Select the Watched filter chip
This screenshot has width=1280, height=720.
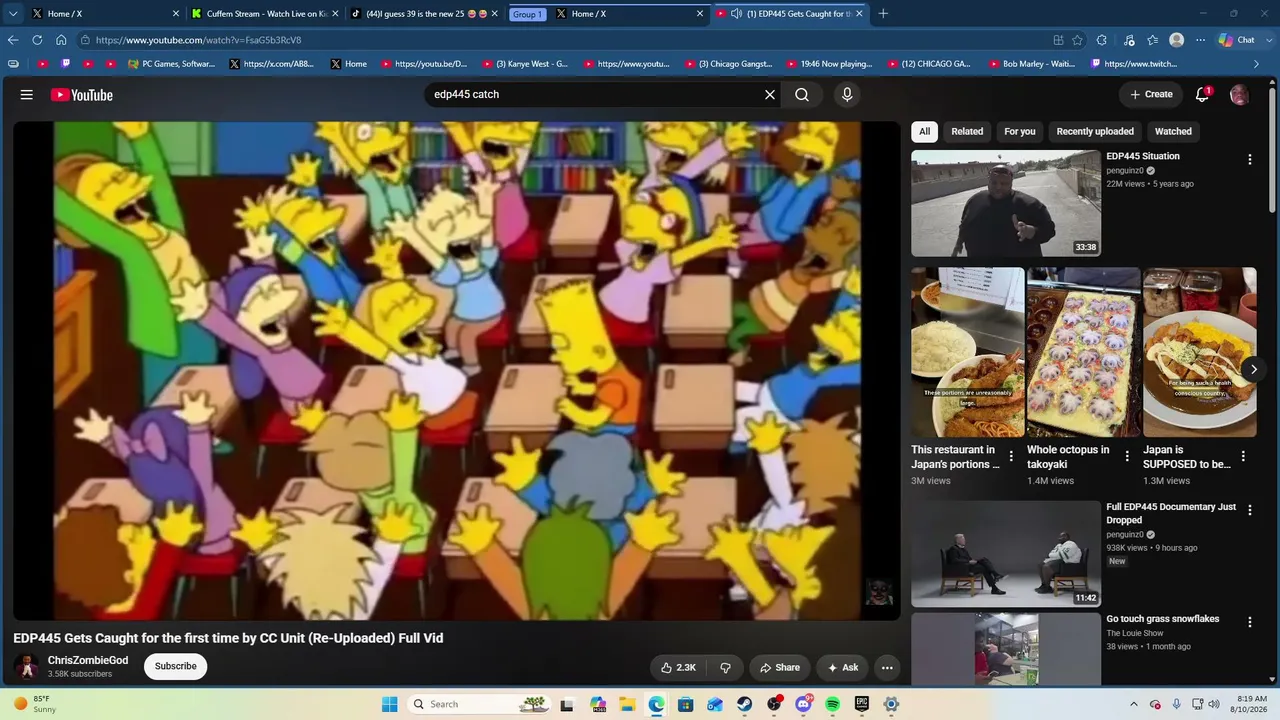click(1173, 131)
